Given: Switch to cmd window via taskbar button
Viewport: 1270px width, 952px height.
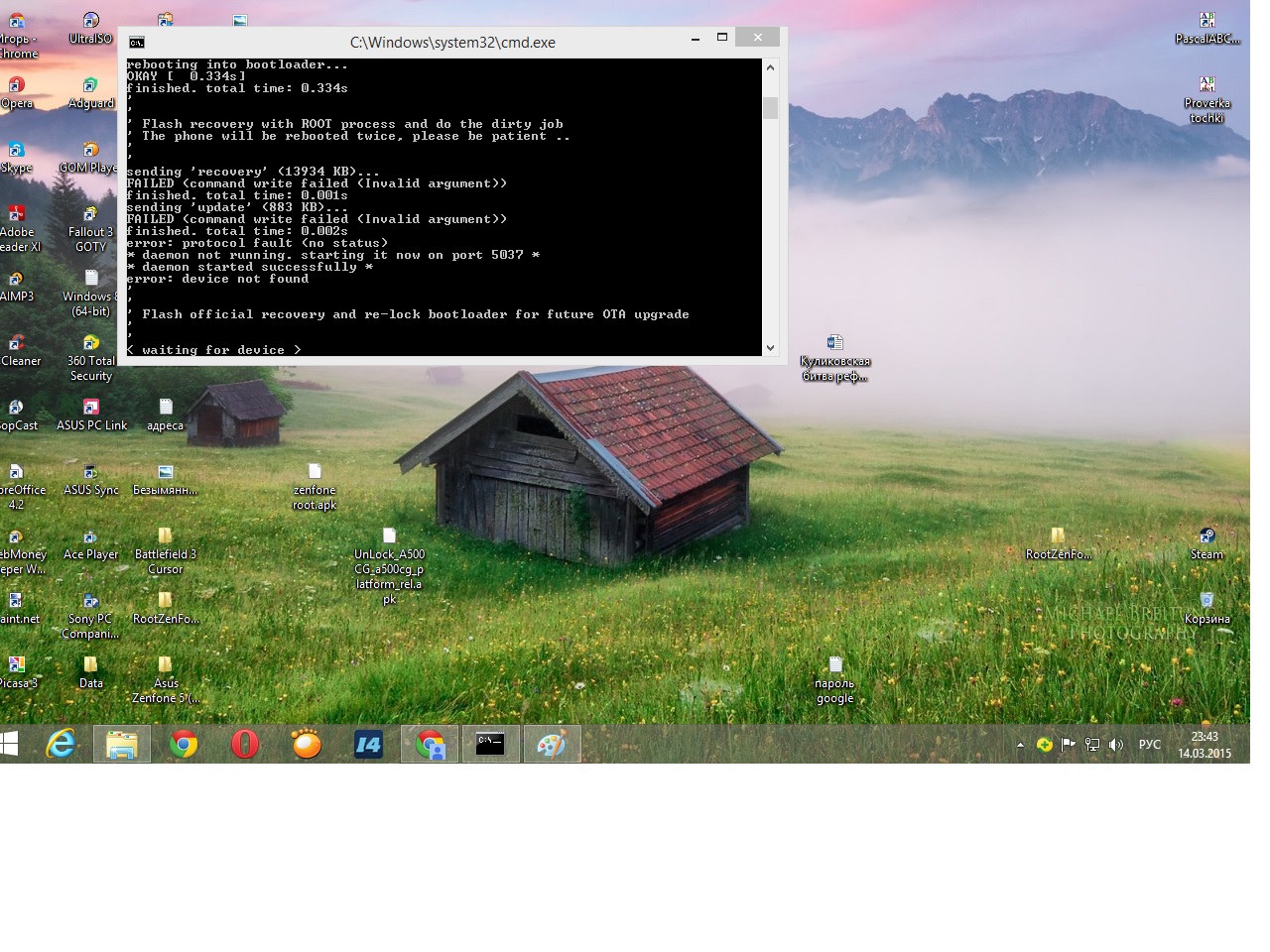Looking at the screenshot, I should (x=490, y=744).
